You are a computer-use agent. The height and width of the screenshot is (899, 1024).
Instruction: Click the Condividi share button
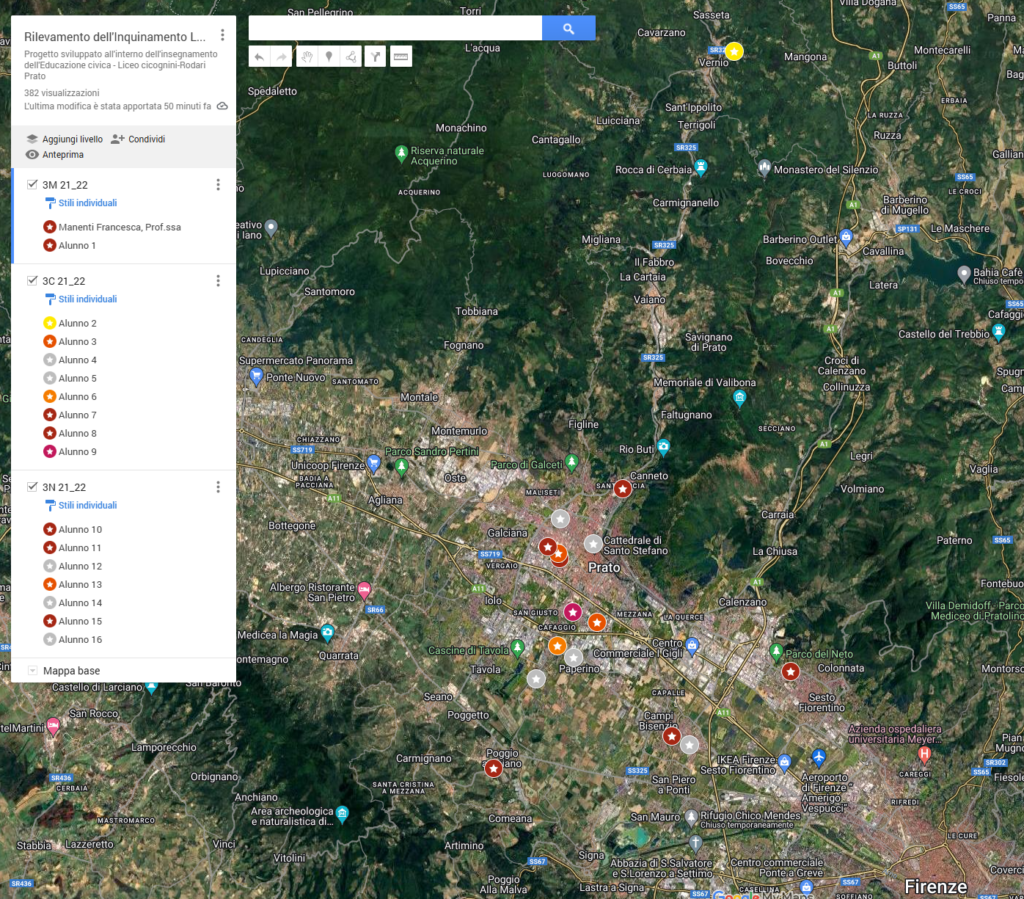click(138, 139)
